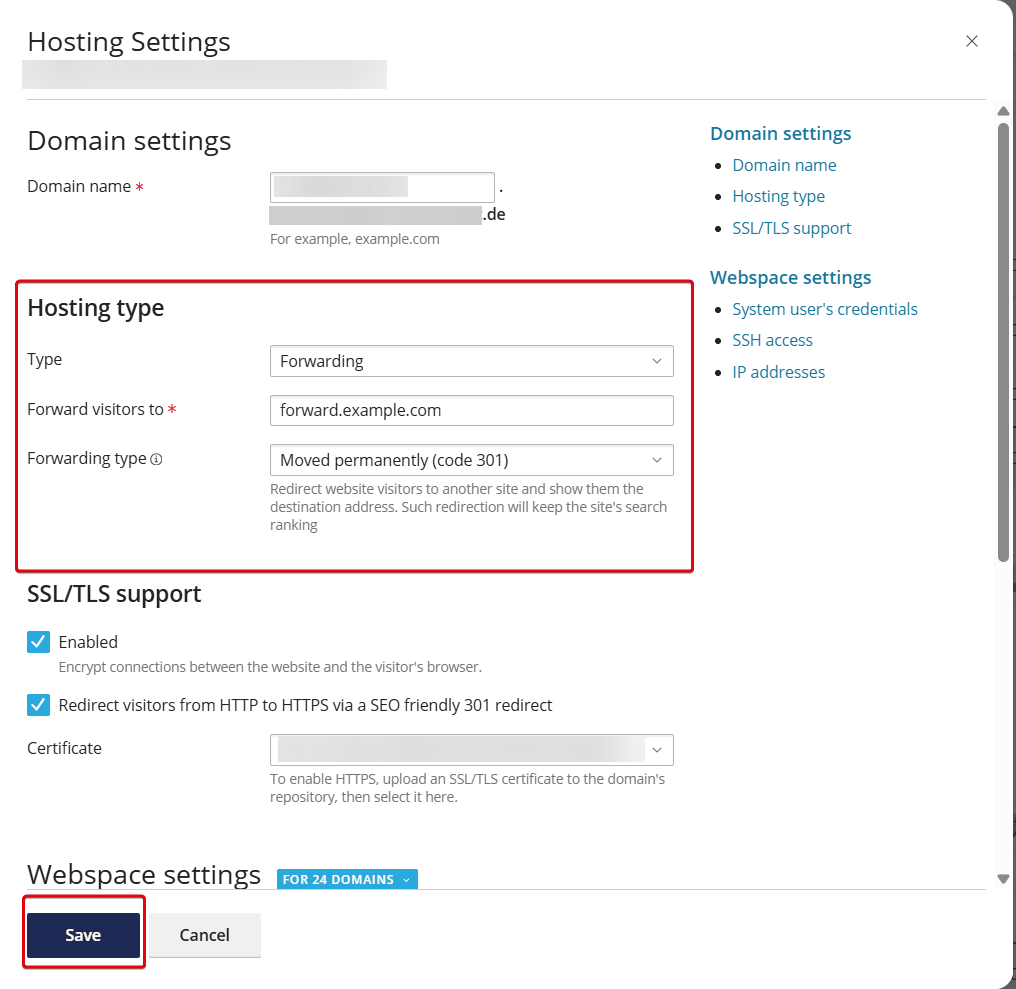This screenshot has width=1016, height=989.
Task: Click the SSH access sidebar link
Action: 772,340
